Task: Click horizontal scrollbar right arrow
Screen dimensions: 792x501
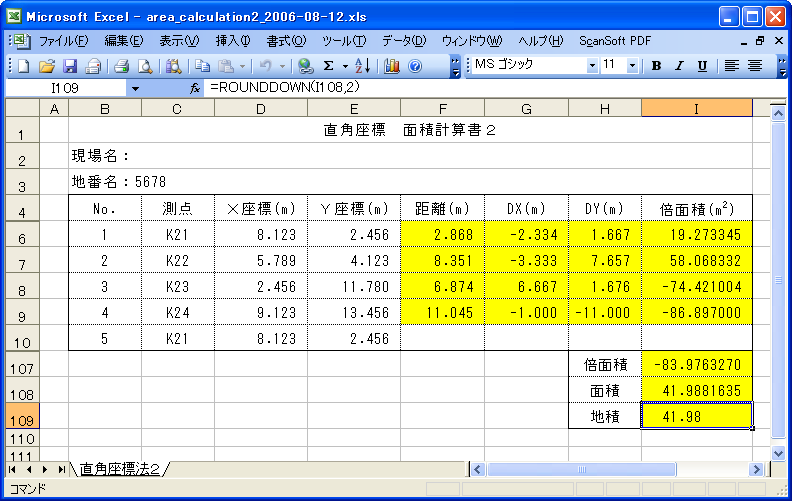Action: point(756,470)
